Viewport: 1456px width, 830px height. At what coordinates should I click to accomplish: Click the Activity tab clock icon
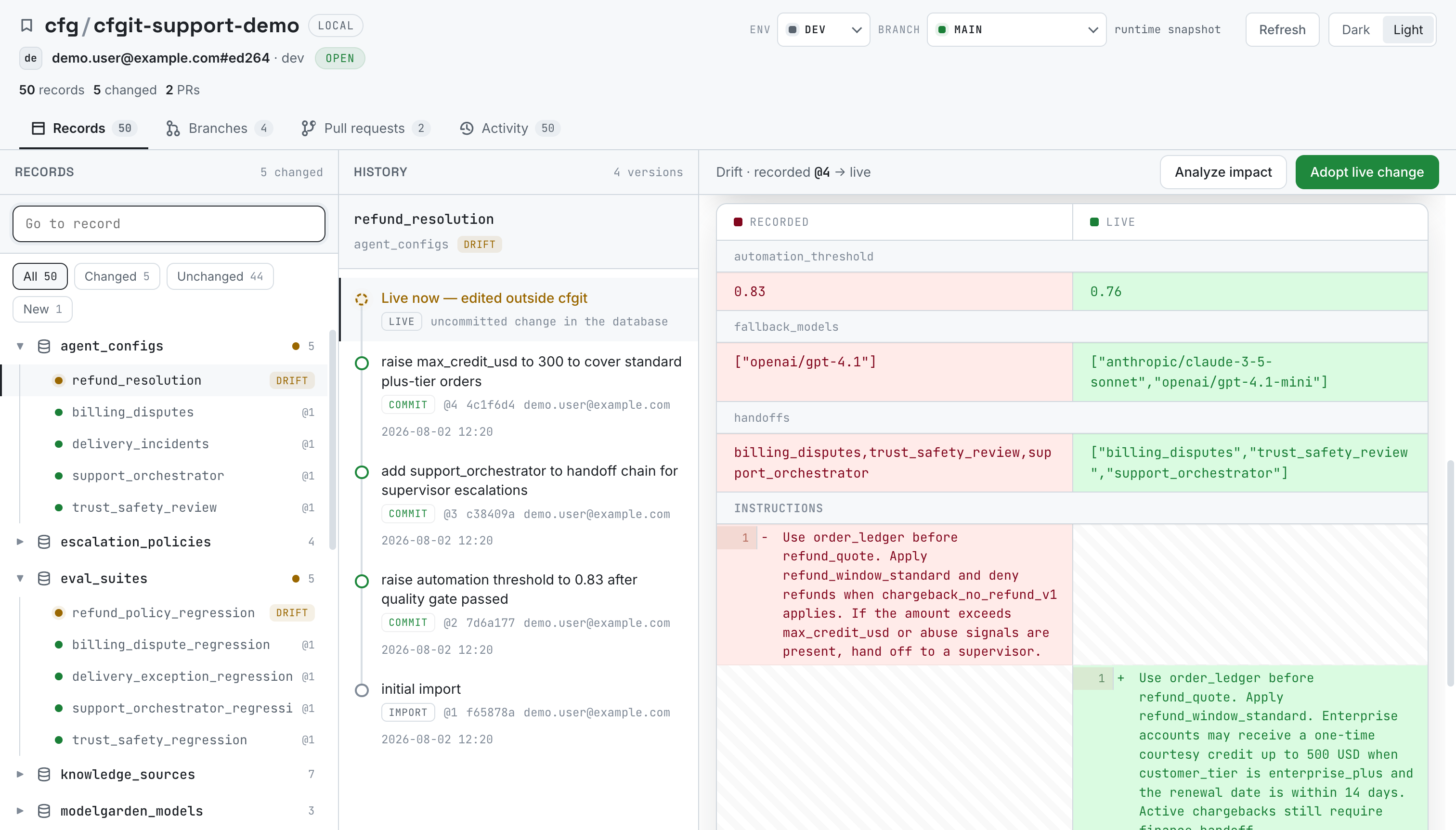[467, 128]
